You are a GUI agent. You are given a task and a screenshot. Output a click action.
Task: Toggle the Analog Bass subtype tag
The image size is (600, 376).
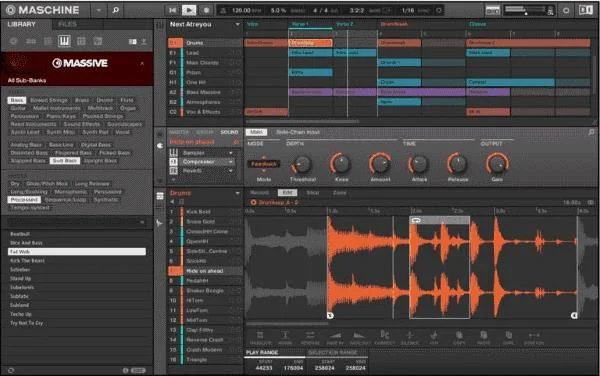click(x=26, y=145)
